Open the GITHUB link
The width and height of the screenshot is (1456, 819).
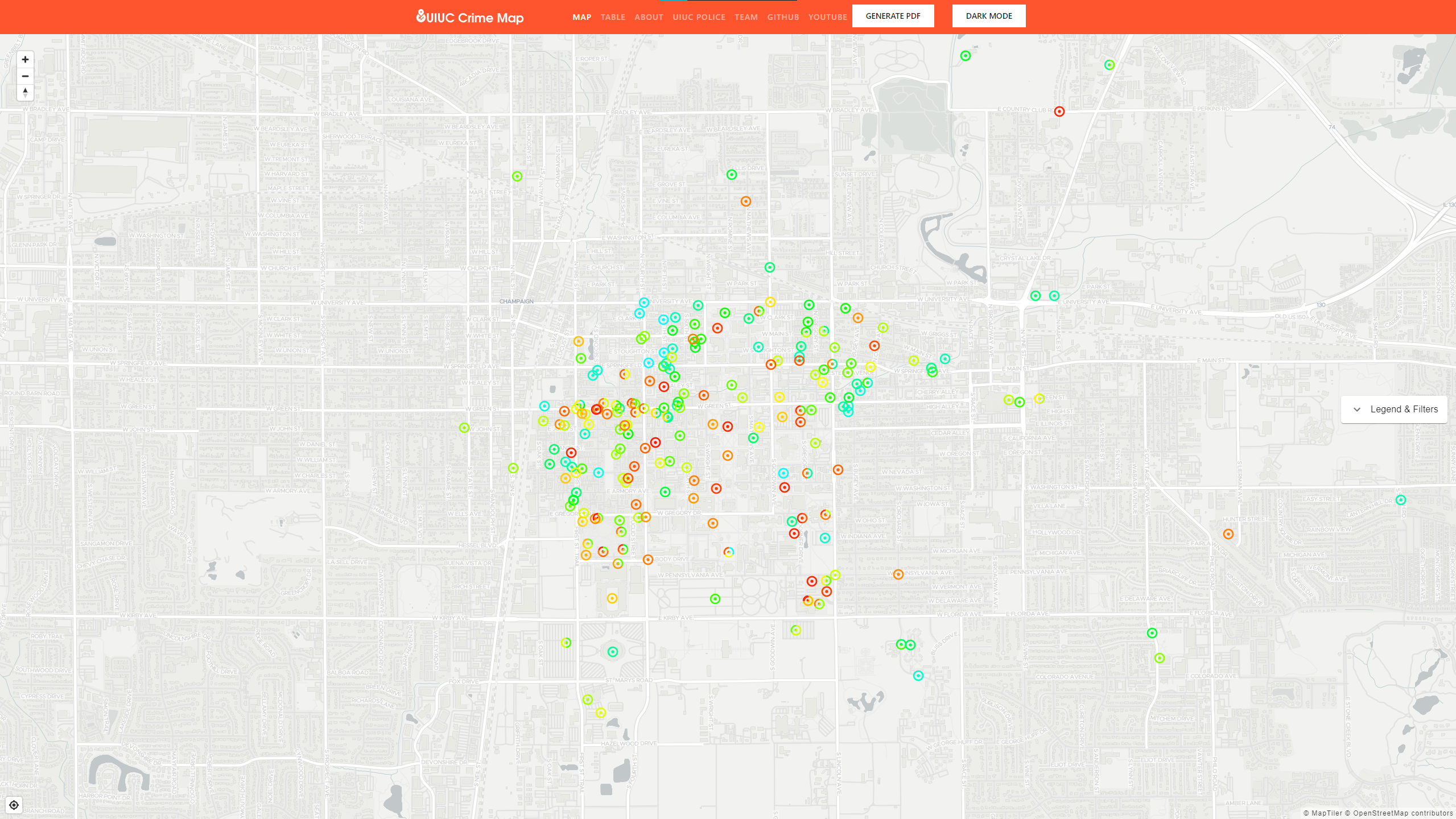tap(783, 17)
